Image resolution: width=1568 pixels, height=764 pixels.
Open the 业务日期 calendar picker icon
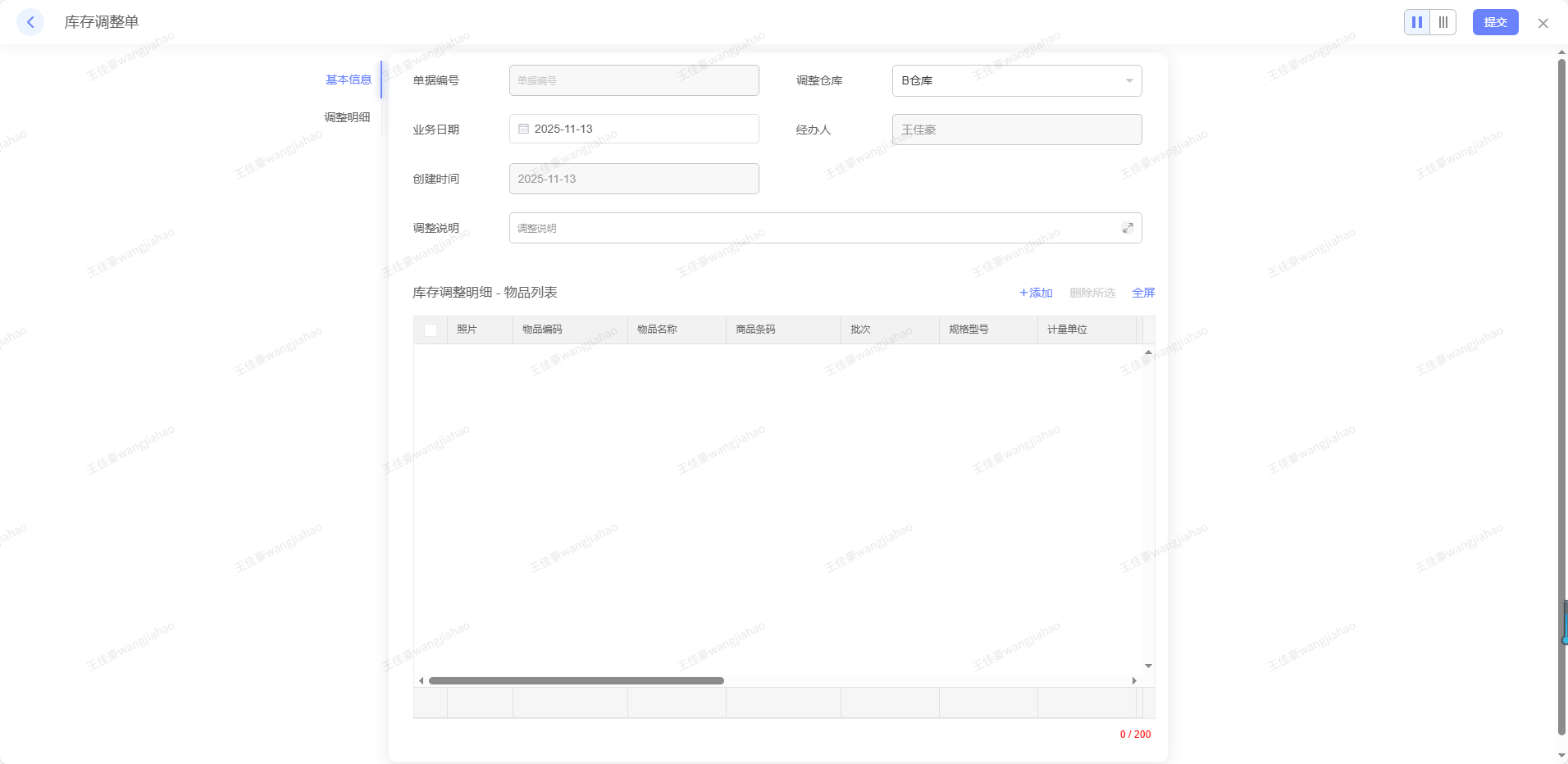(523, 129)
